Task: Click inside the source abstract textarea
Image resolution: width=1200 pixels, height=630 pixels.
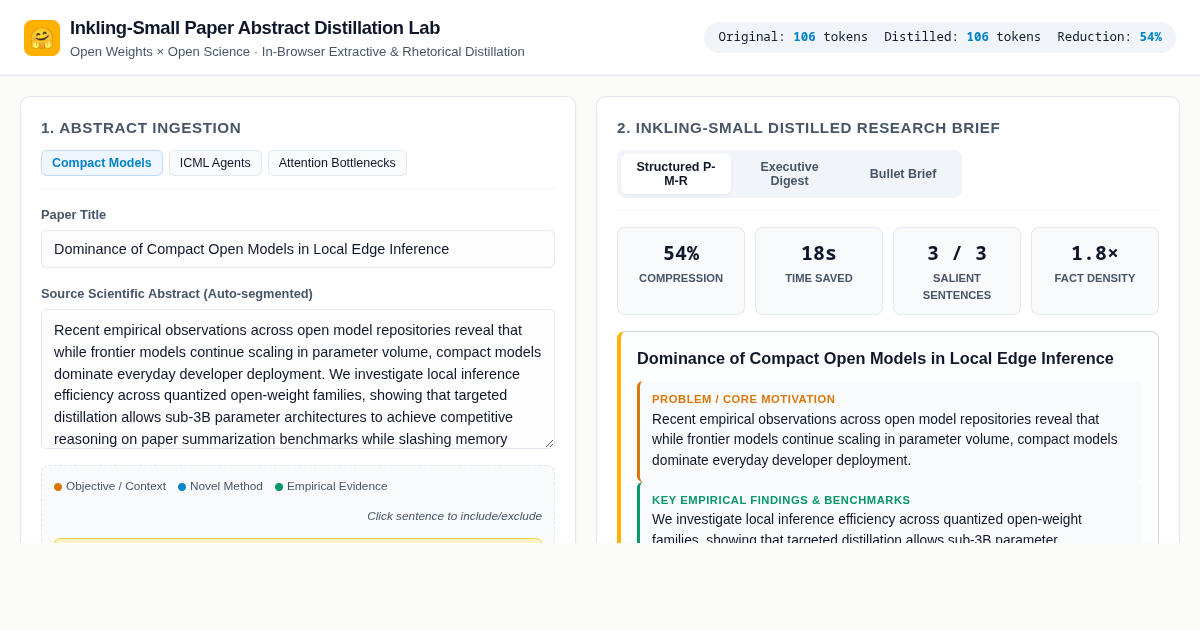Action: click(298, 379)
